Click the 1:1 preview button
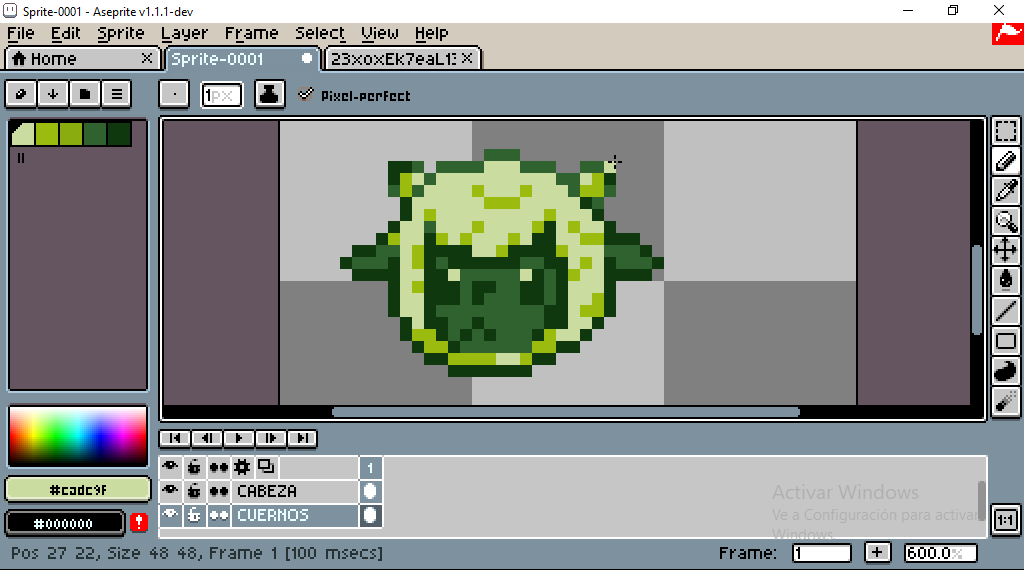The image size is (1024, 570). pyautogui.click(x=1006, y=520)
